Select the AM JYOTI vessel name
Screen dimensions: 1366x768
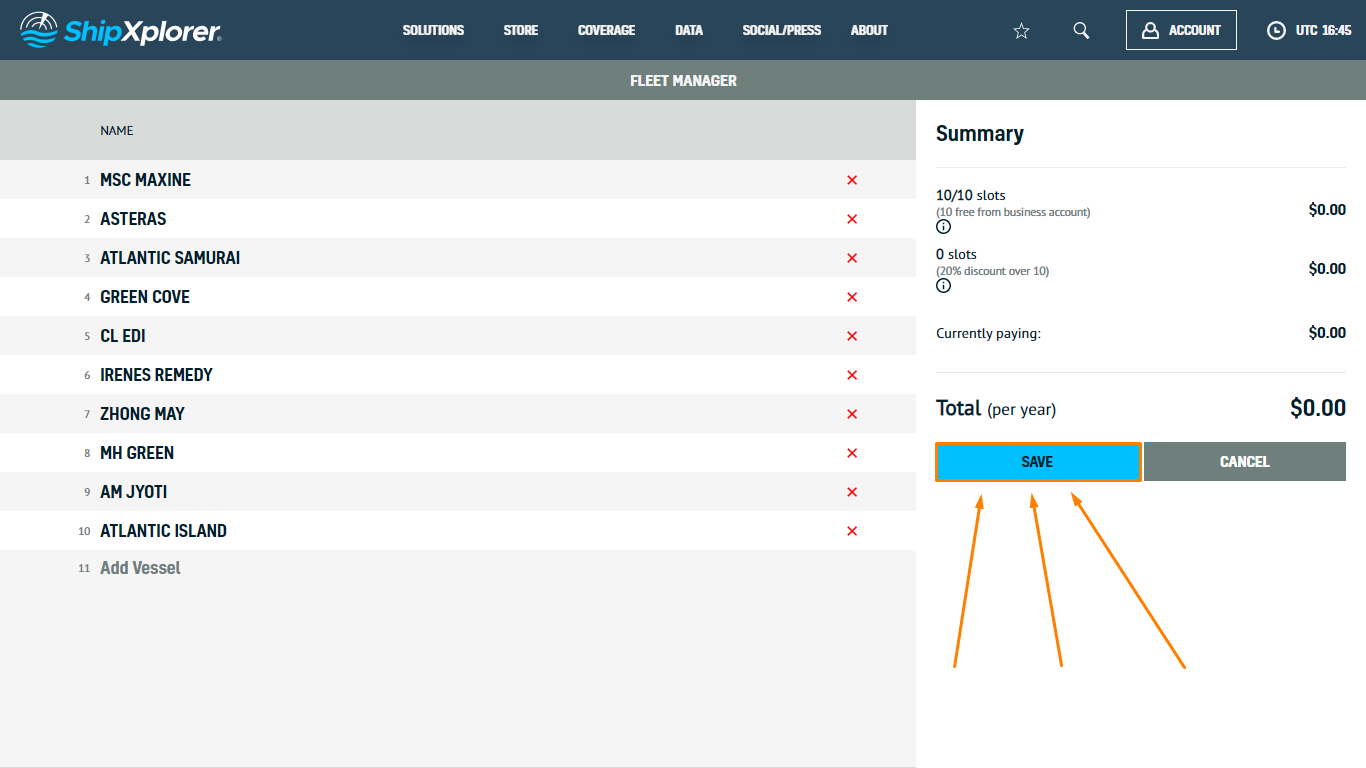click(x=134, y=492)
